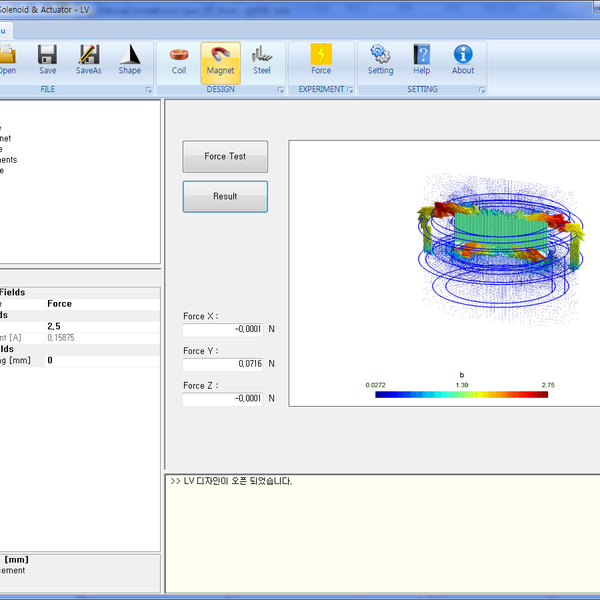Open a file with the Open icon
This screenshot has height=600, width=600.
click(8, 58)
